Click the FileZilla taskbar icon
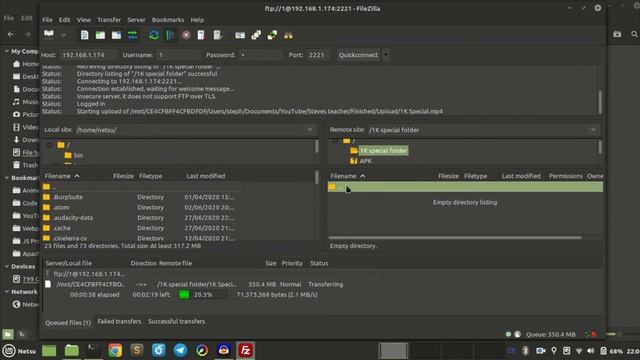Image resolution: width=640 pixels, height=360 pixels. [x=245, y=351]
